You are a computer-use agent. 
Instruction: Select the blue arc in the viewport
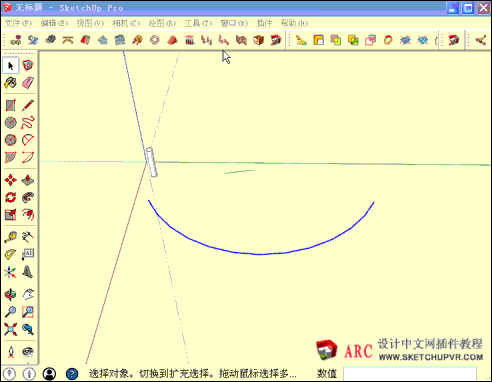click(260, 254)
